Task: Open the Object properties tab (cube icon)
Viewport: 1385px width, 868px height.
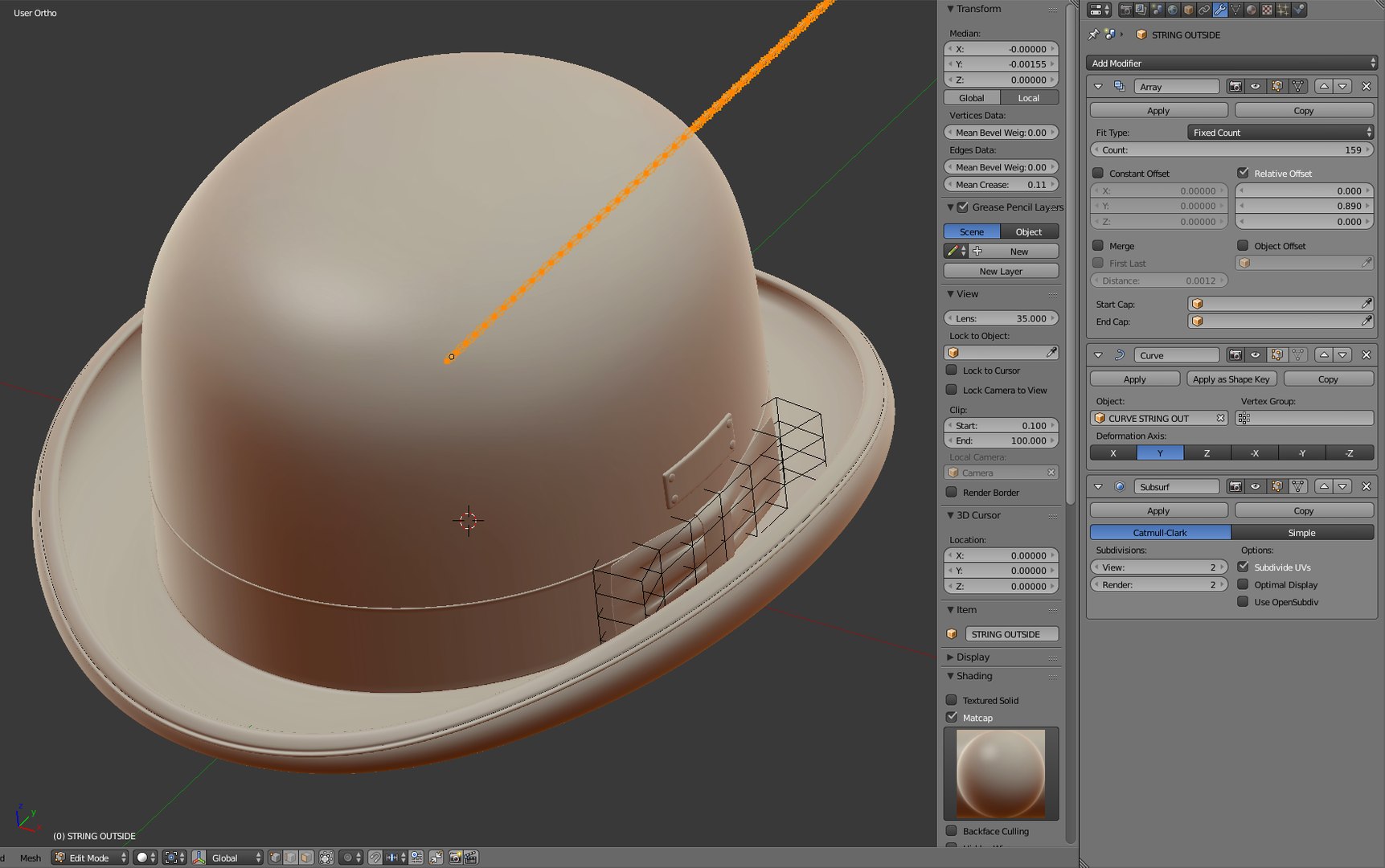Action: pyautogui.click(x=1188, y=10)
